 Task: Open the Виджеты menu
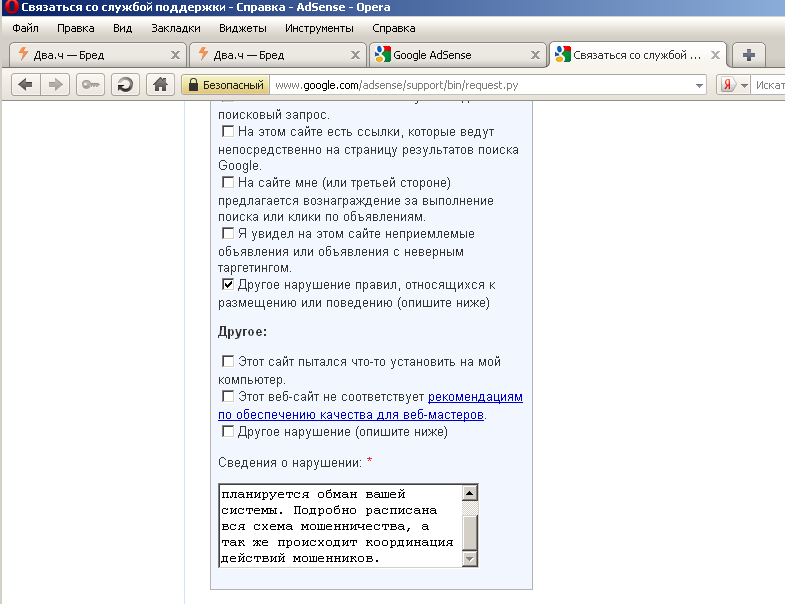click(x=243, y=28)
